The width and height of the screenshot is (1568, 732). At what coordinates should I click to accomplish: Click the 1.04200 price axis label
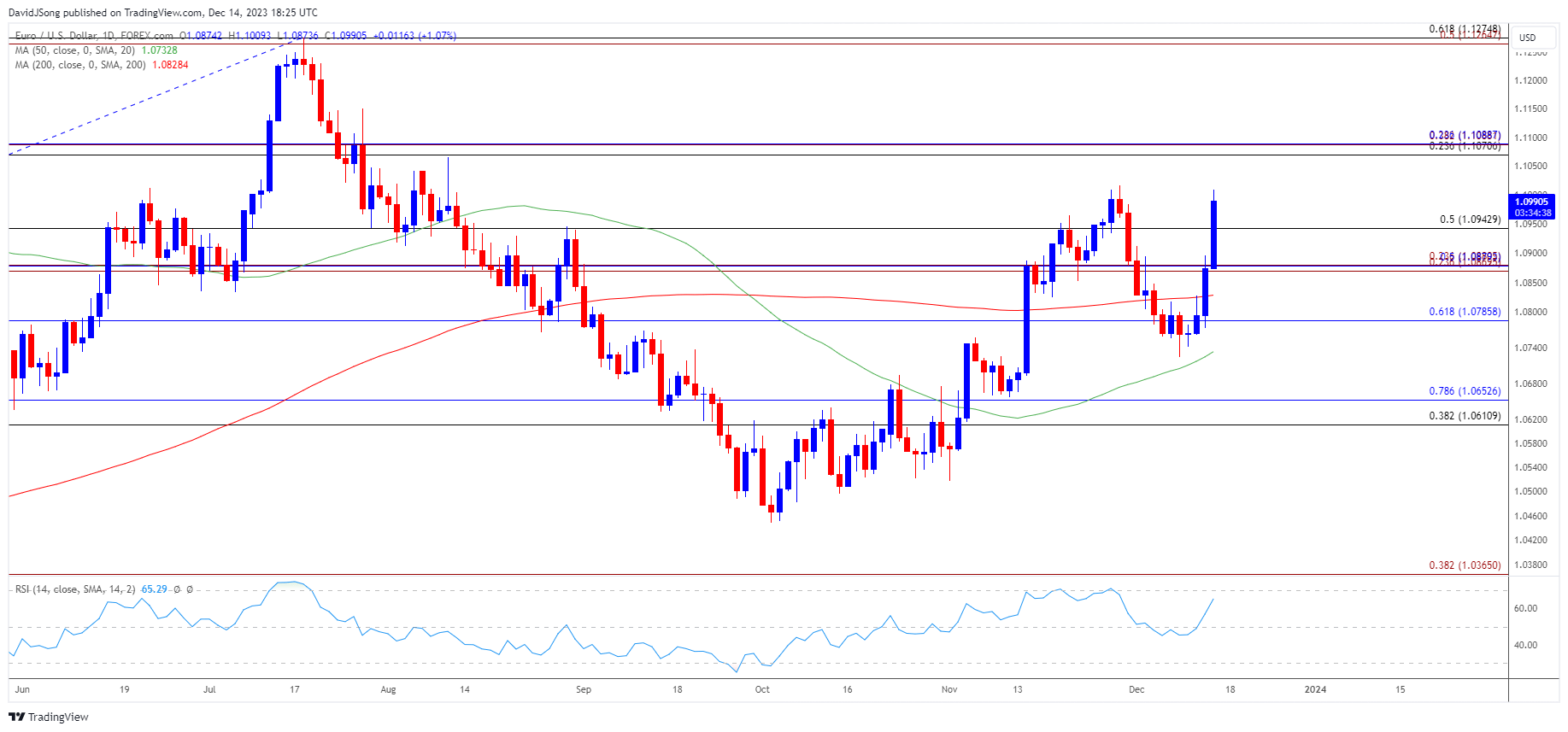click(x=1530, y=541)
